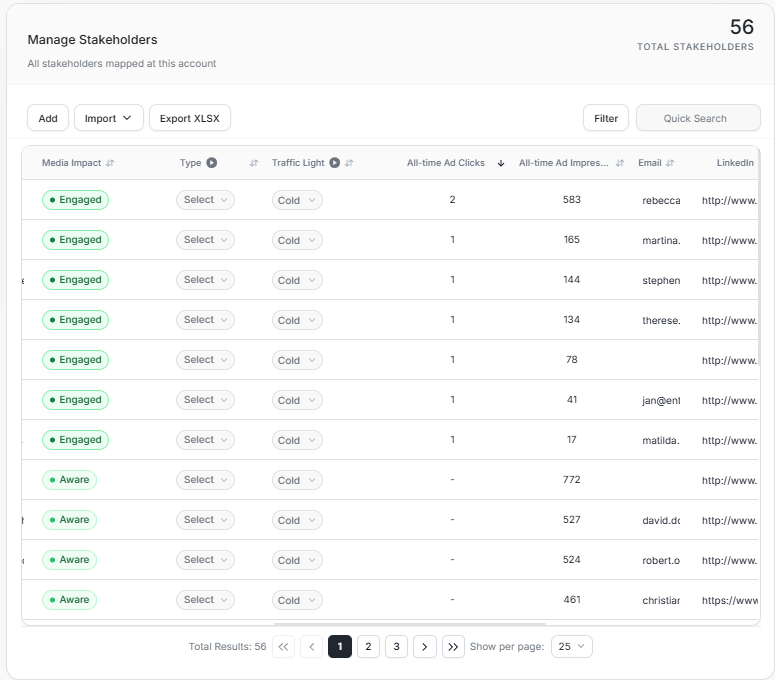775x680 pixels.
Task: Click the Email column header text
Action: pyautogui.click(x=649, y=163)
